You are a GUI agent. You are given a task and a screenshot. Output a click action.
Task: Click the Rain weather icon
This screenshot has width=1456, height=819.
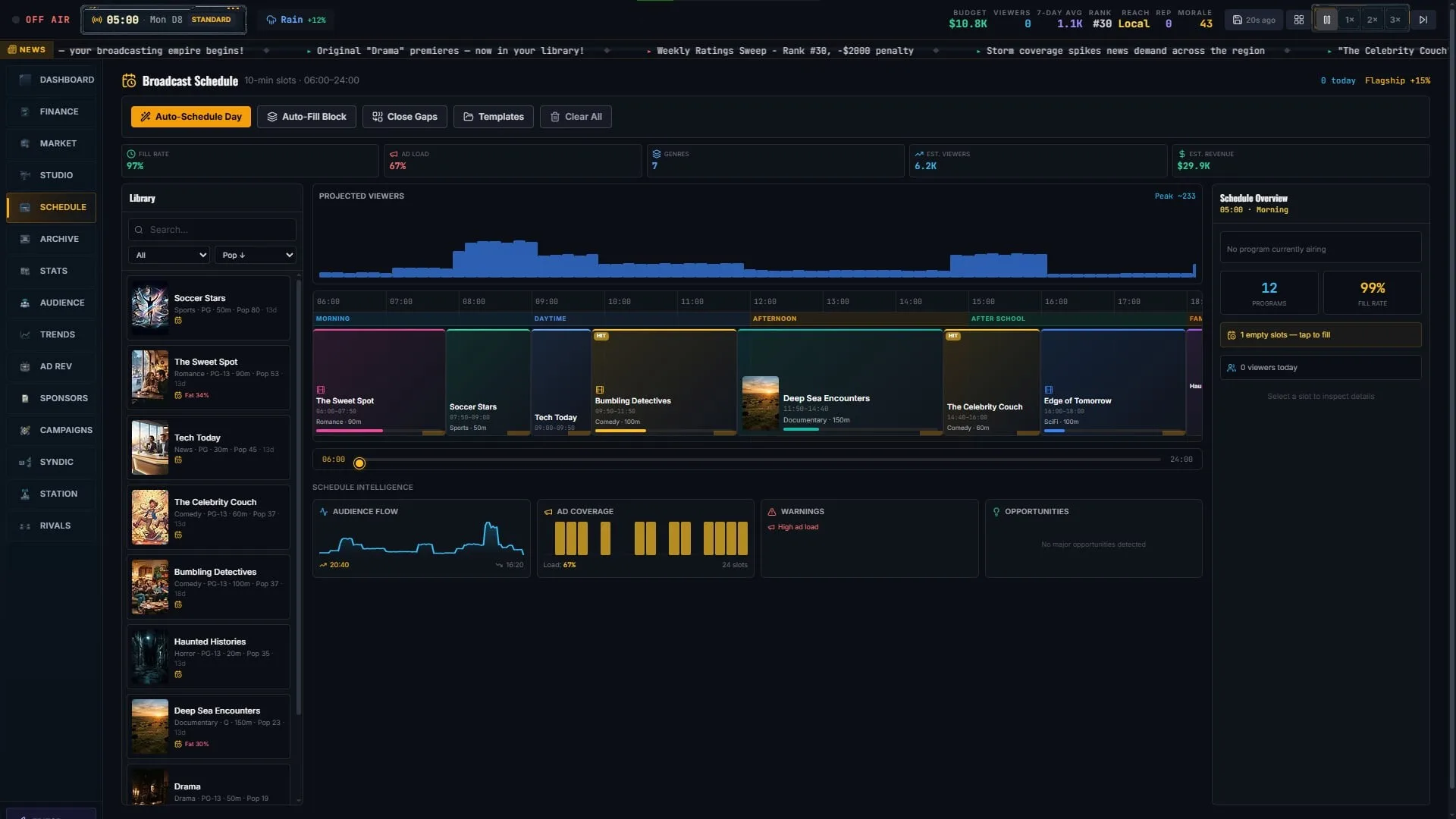pyautogui.click(x=271, y=20)
